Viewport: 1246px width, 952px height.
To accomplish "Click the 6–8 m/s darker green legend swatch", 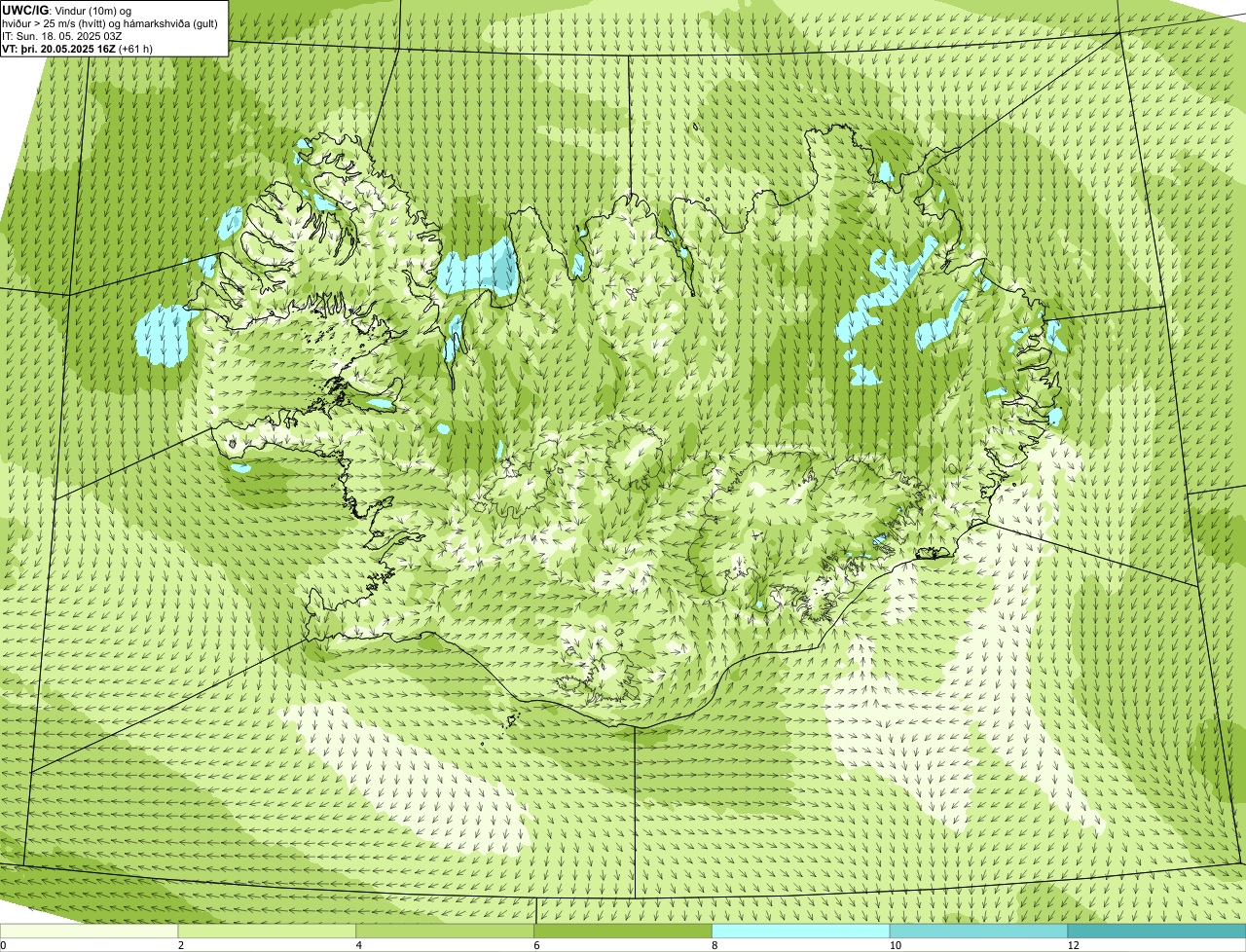I will [624, 931].
